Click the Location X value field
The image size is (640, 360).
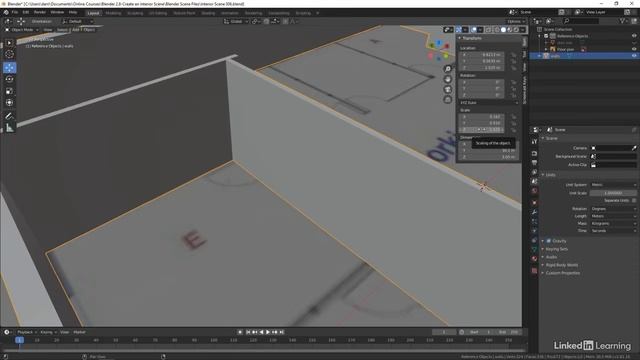point(482,55)
